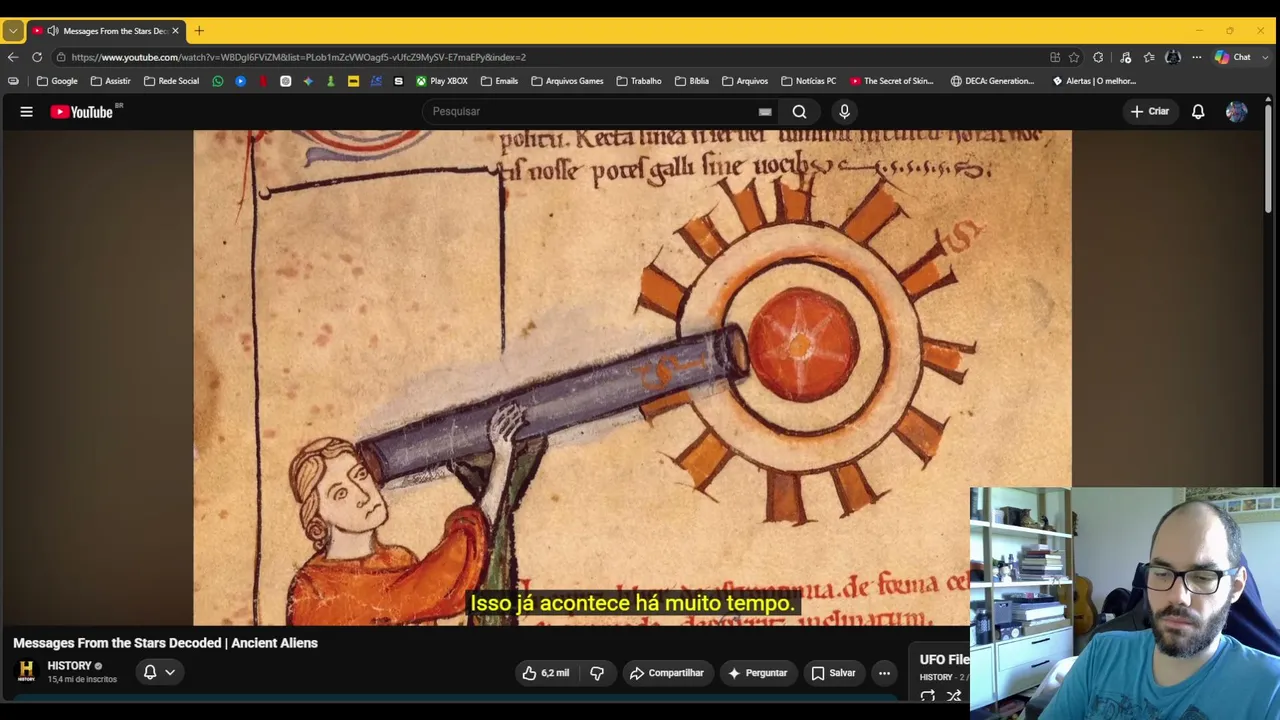Open the Trabalho bookmarks folder
Screen dimensions: 1280x720
click(x=639, y=81)
